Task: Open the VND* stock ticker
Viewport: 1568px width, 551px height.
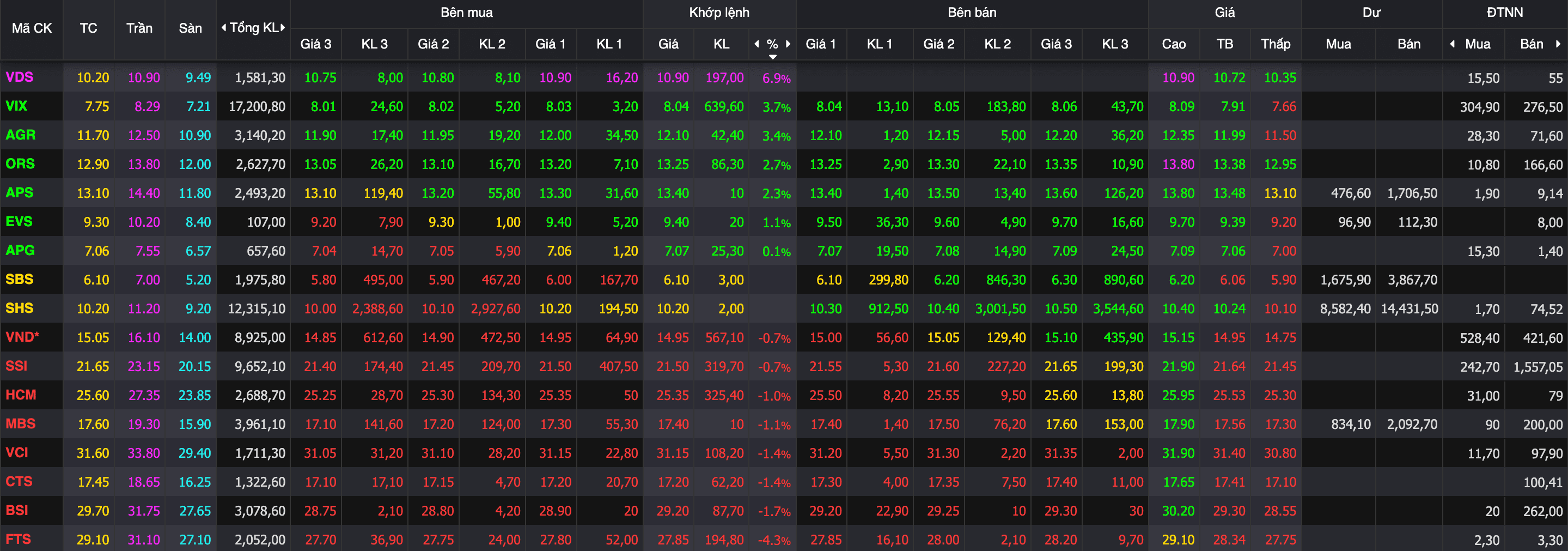Action: (22, 337)
